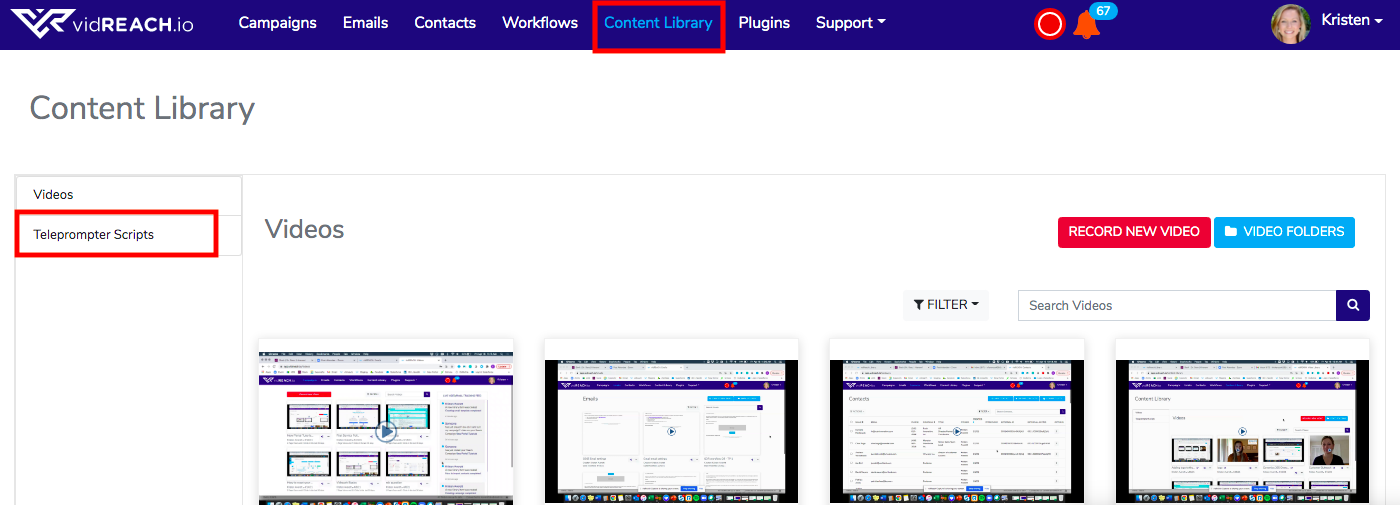Click the red record circle icon
This screenshot has height=505, width=1400.
click(1049, 24)
